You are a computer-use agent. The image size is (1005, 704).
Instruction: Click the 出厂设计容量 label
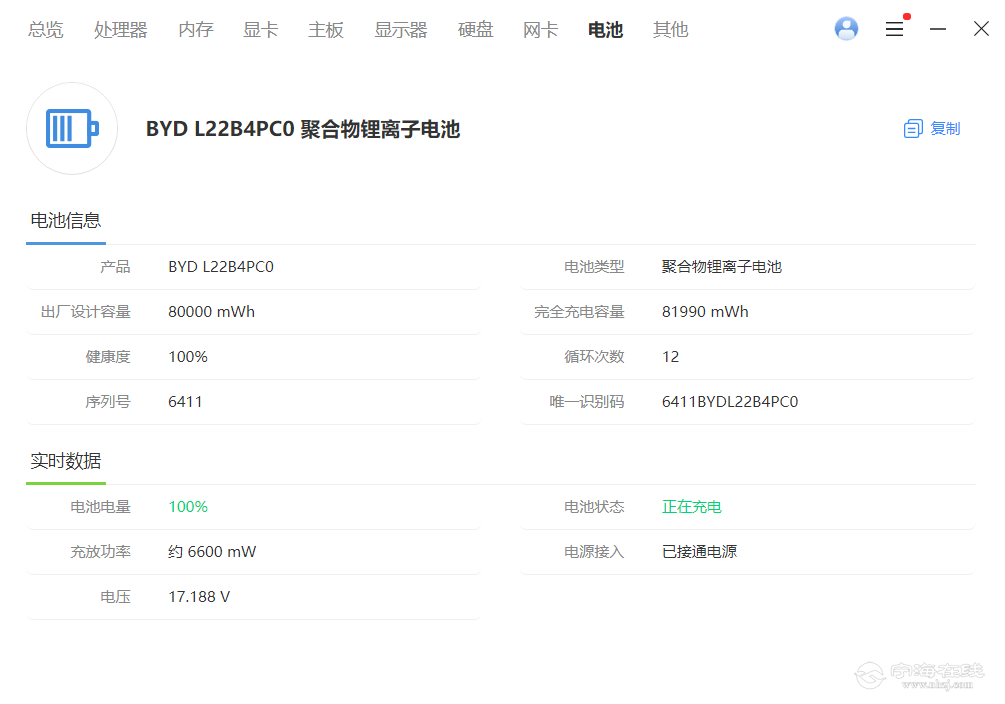click(x=85, y=312)
